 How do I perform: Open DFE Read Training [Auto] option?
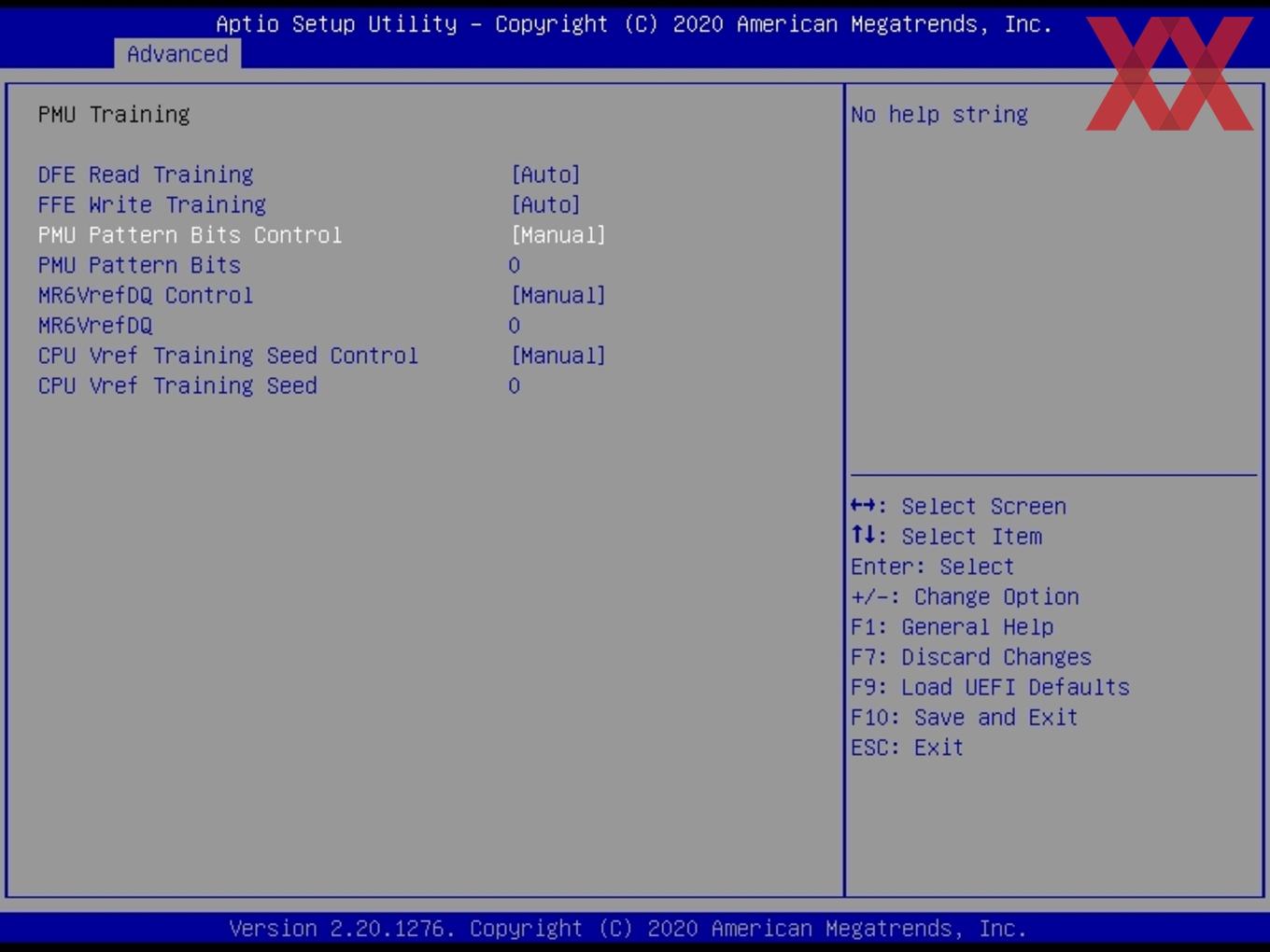[x=545, y=175]
